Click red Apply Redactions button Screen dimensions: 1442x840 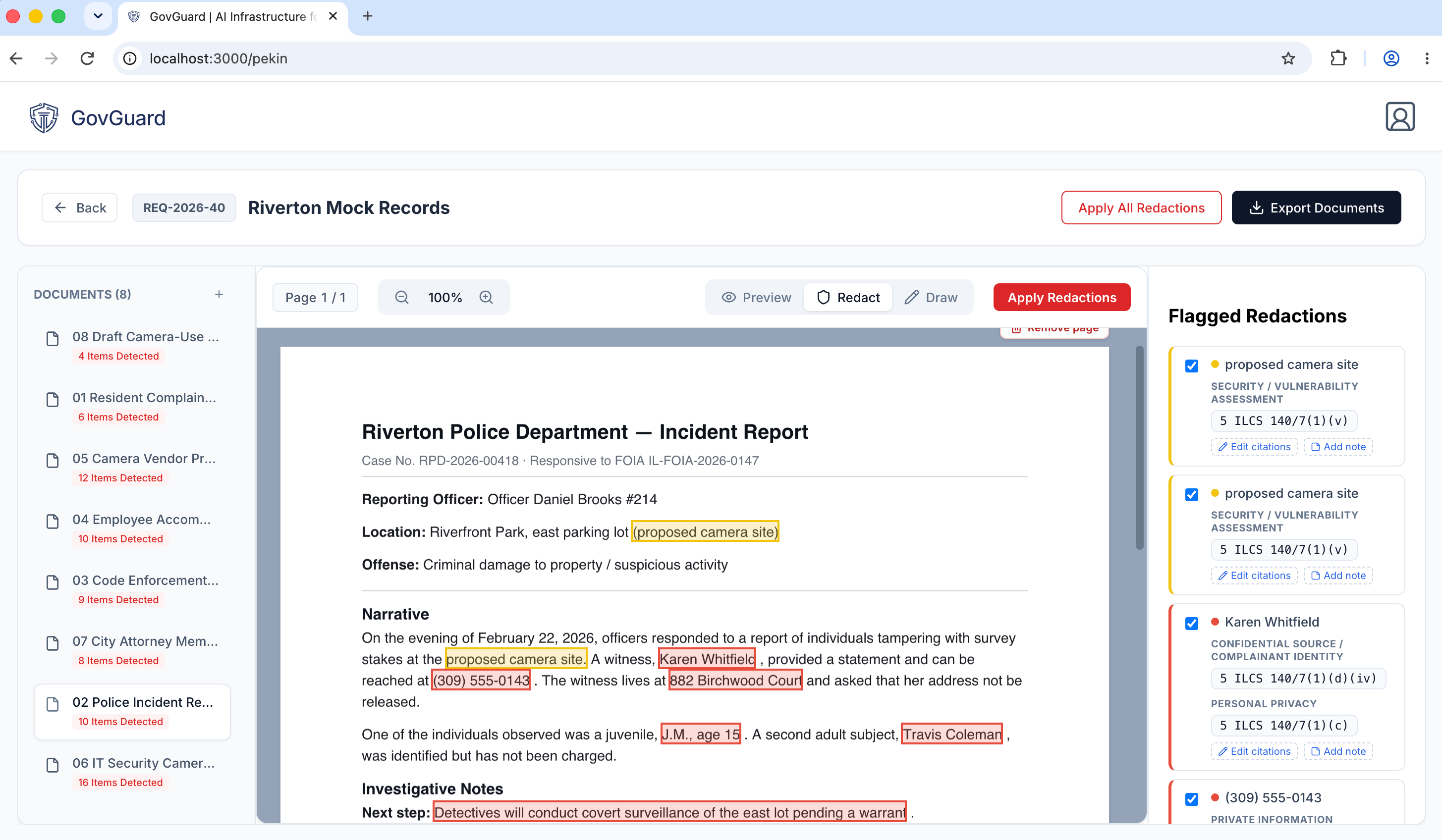[1061, 297]
